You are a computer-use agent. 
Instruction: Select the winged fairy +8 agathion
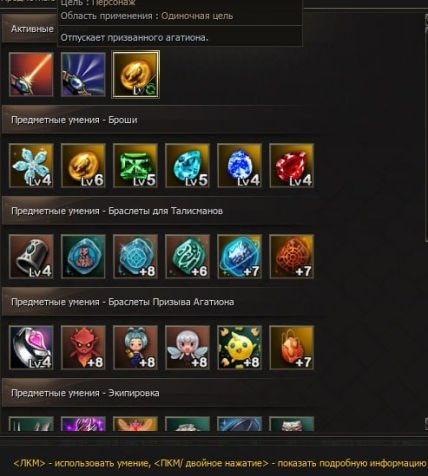[187, 347]
